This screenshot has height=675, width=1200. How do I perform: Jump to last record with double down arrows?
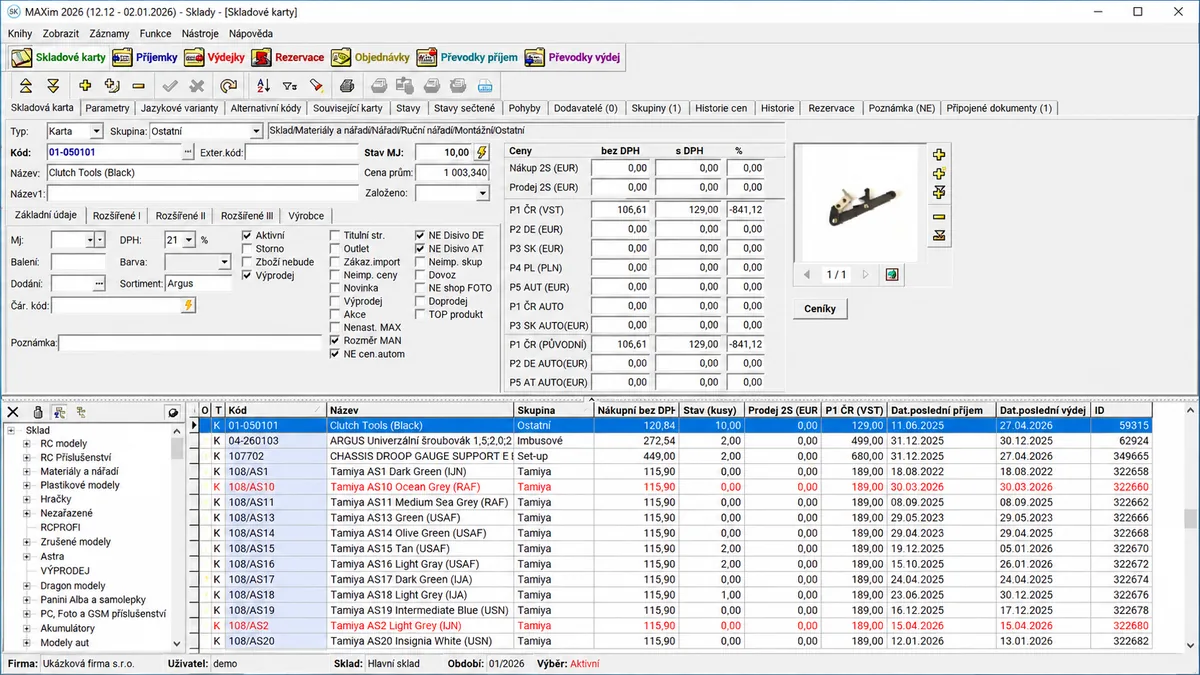click(x=53, y=86)
